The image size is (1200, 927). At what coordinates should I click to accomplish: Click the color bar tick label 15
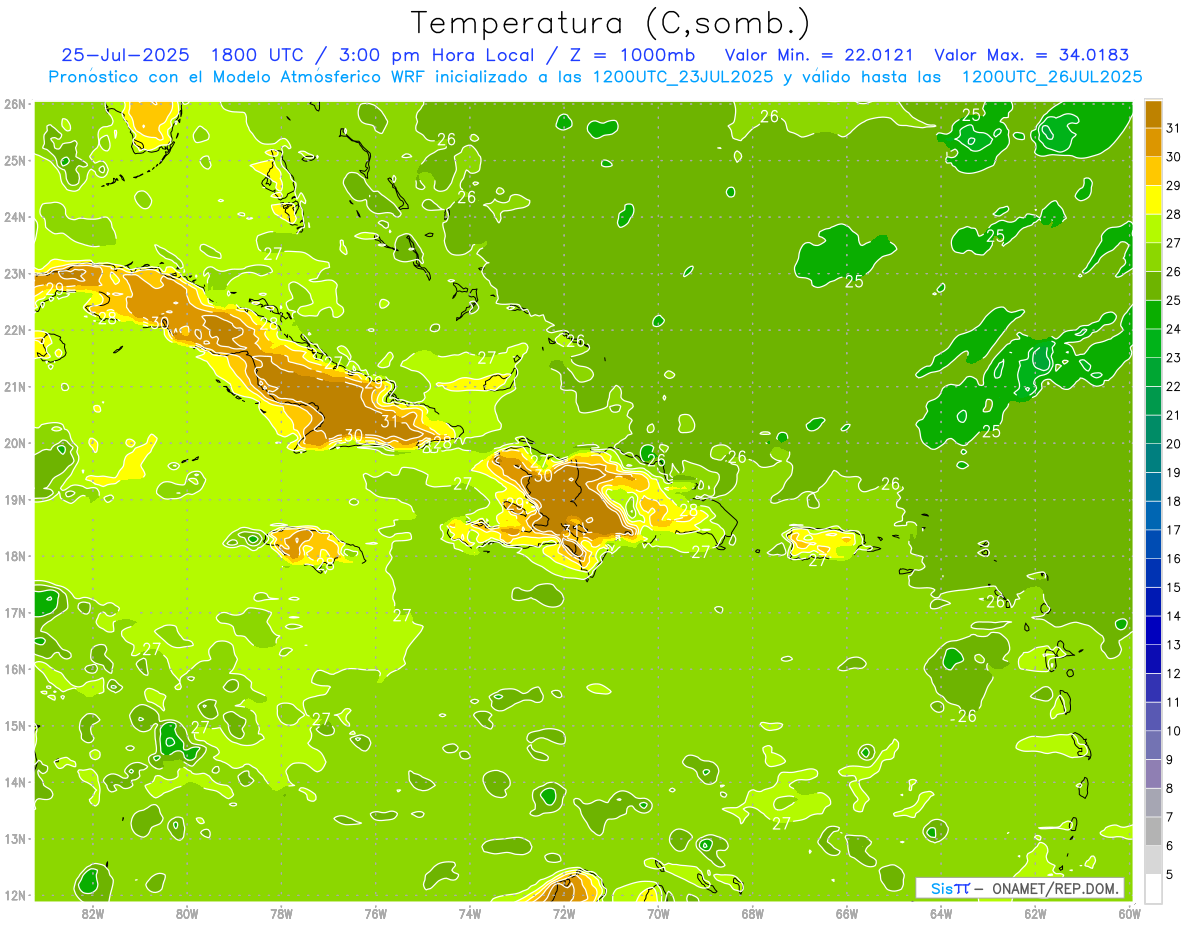pos(1174,587)
